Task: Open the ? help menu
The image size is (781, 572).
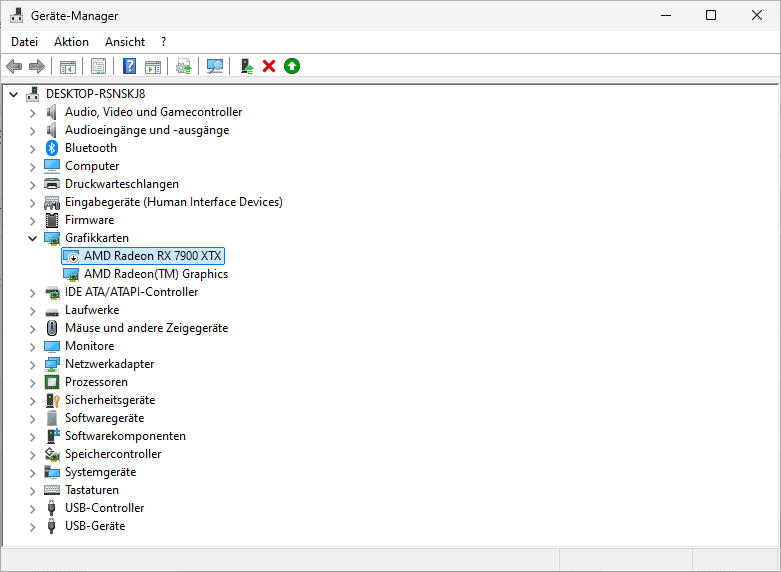Action: [x=163, y=42]
